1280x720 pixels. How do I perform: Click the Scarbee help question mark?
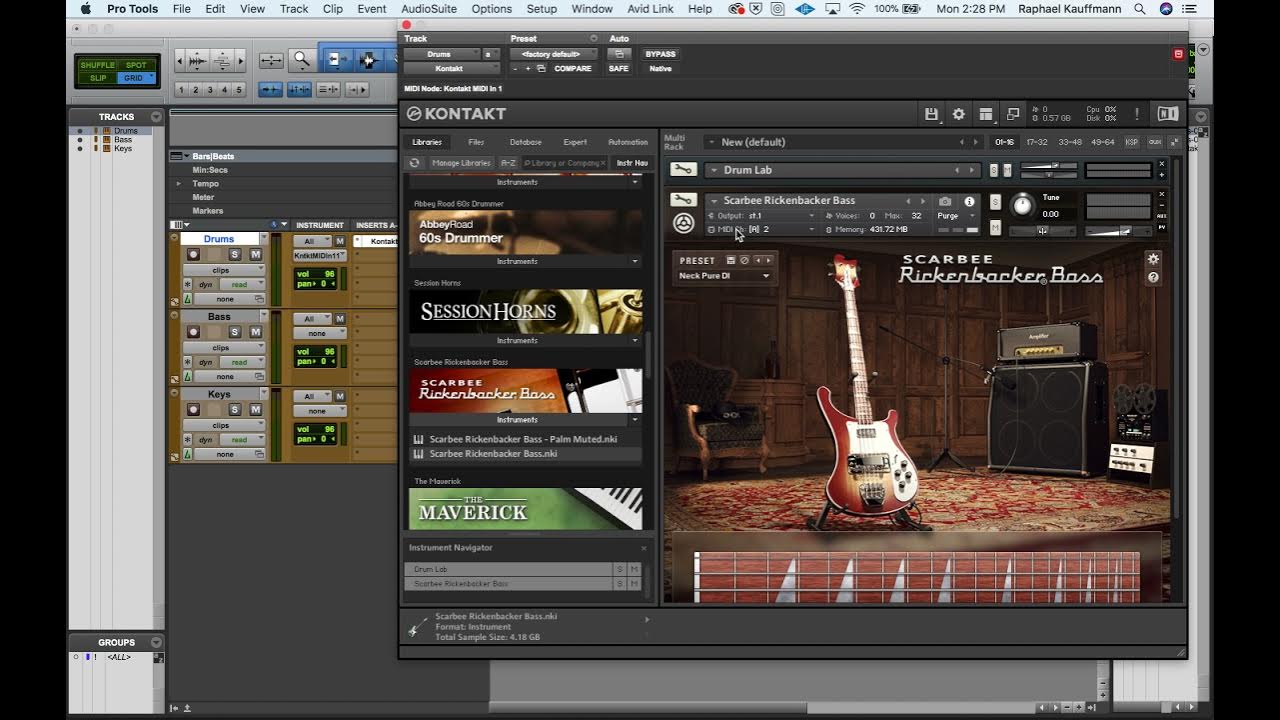pos(1153,278)
